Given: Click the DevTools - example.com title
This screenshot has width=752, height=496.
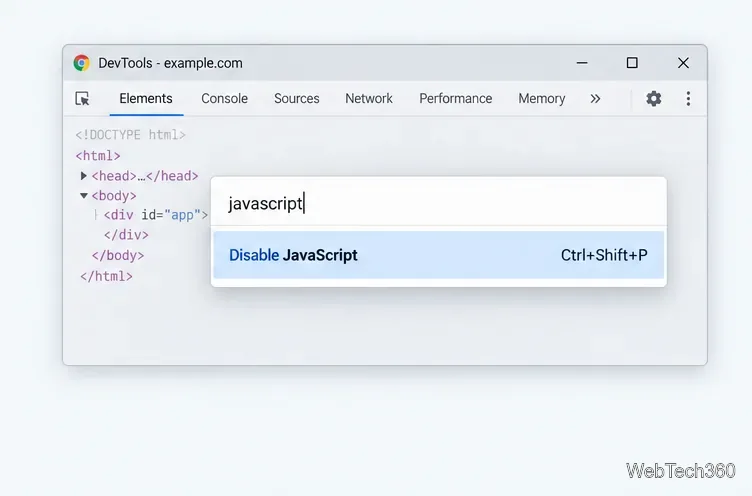Looking at the screenshot, I should pos(170,63).
